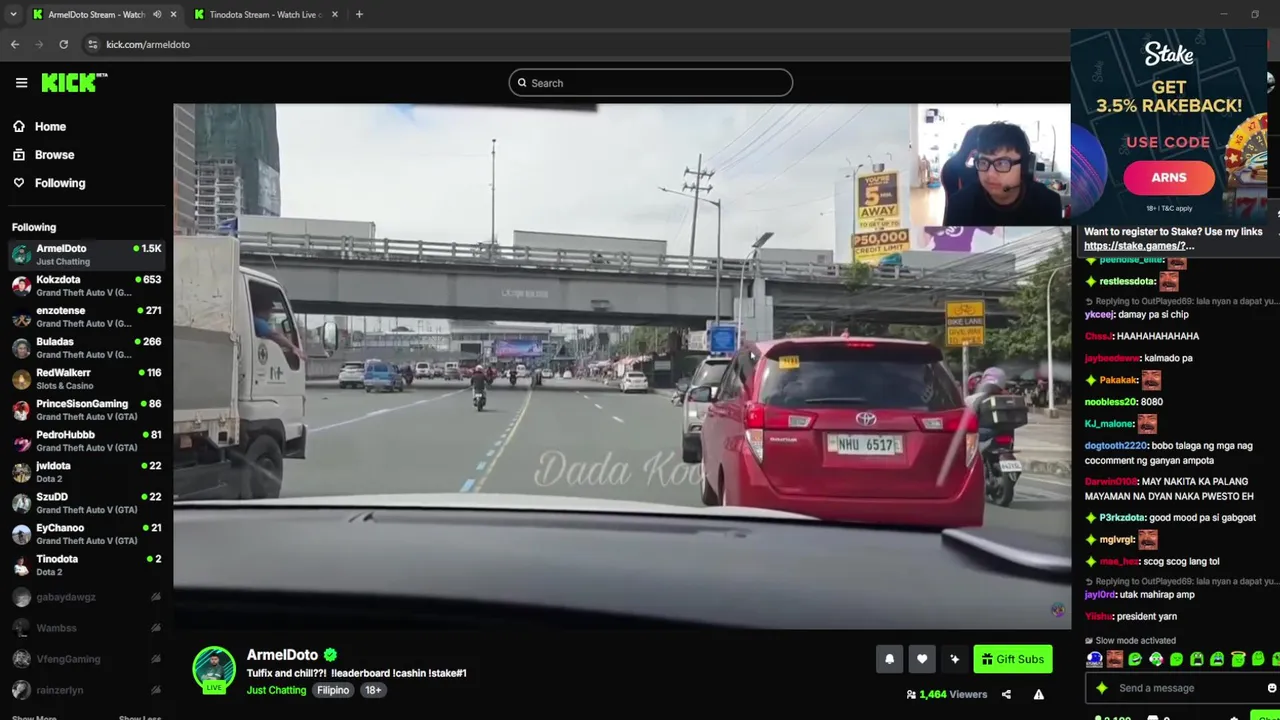Viewport: 1280px width, 720px height.
Task: Close the Tinodota Stream tab
Action: point(335,14)
